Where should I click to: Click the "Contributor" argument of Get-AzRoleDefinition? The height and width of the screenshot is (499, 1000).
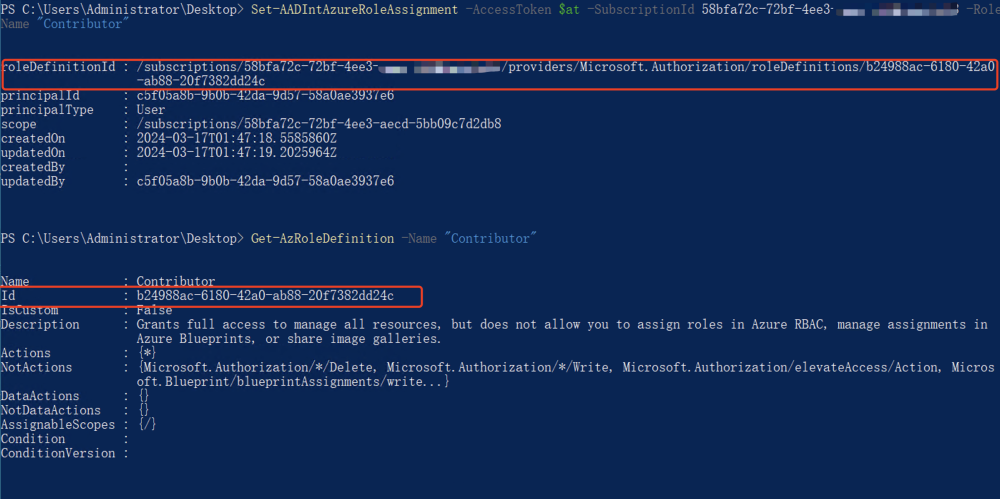click(x=490, y=239)
